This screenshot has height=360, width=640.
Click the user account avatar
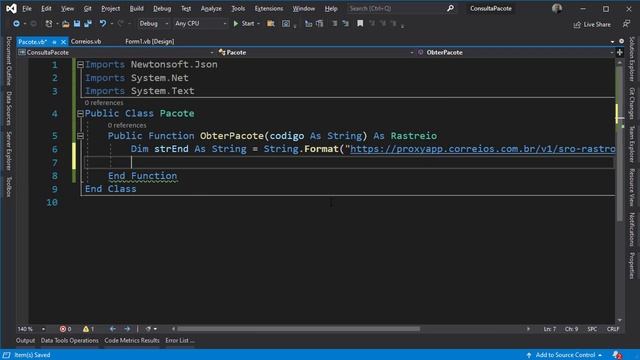[557, 8]
